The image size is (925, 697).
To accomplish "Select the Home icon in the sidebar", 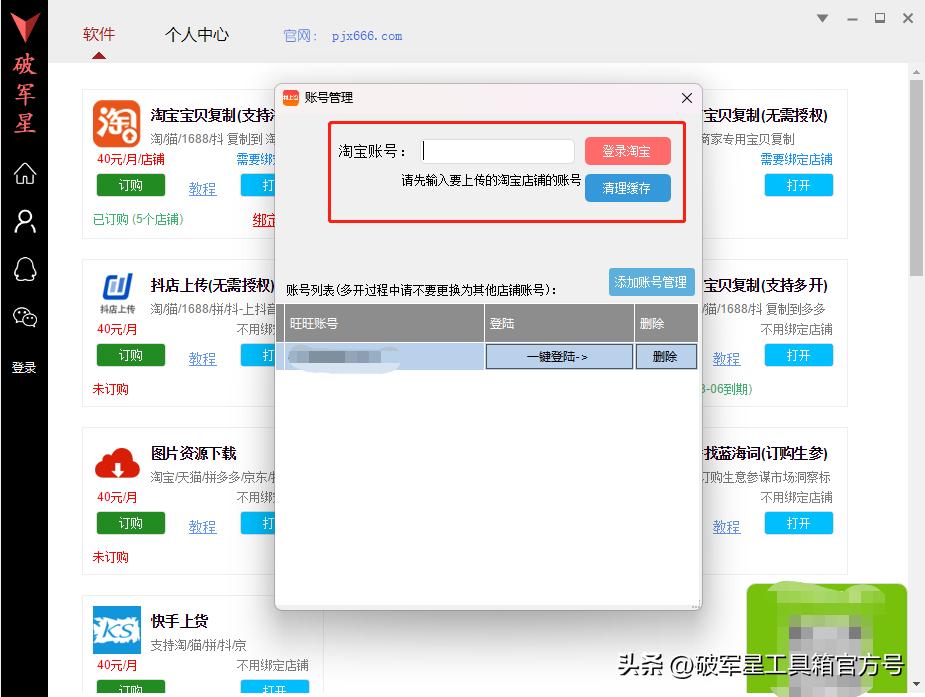I will [x=24, y=173].
